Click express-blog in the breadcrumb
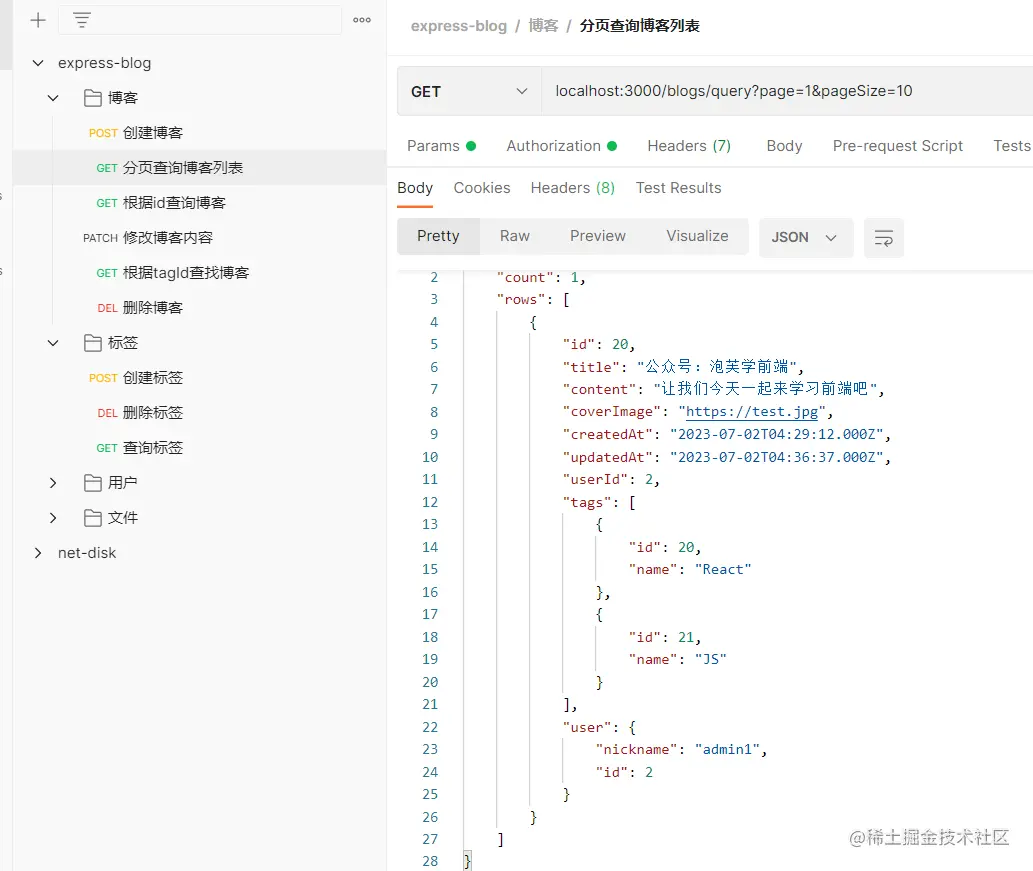Image resolution: width=1033 pixels, height=871 pixels. point(459,26)
